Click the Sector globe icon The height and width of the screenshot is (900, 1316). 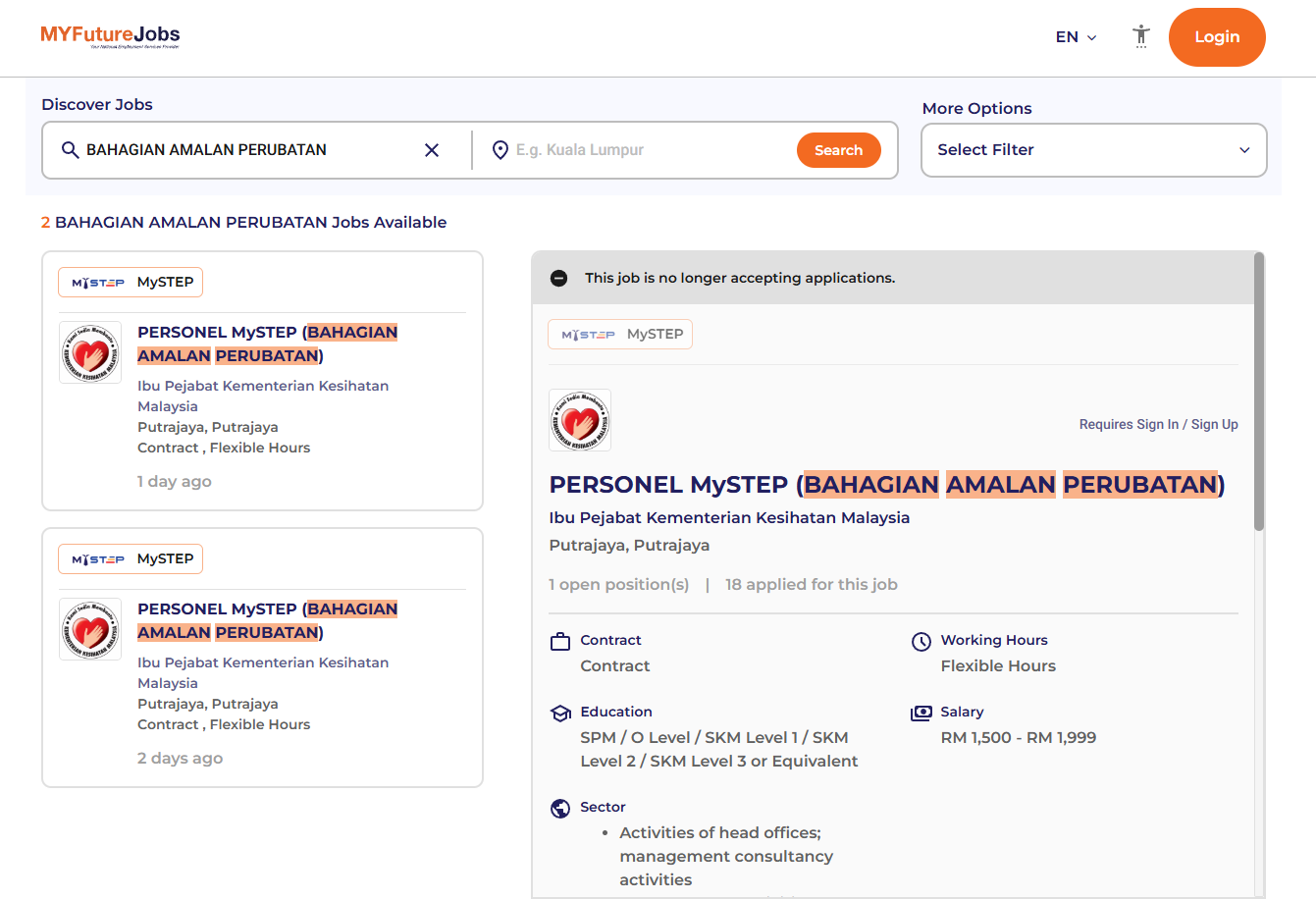560,809
